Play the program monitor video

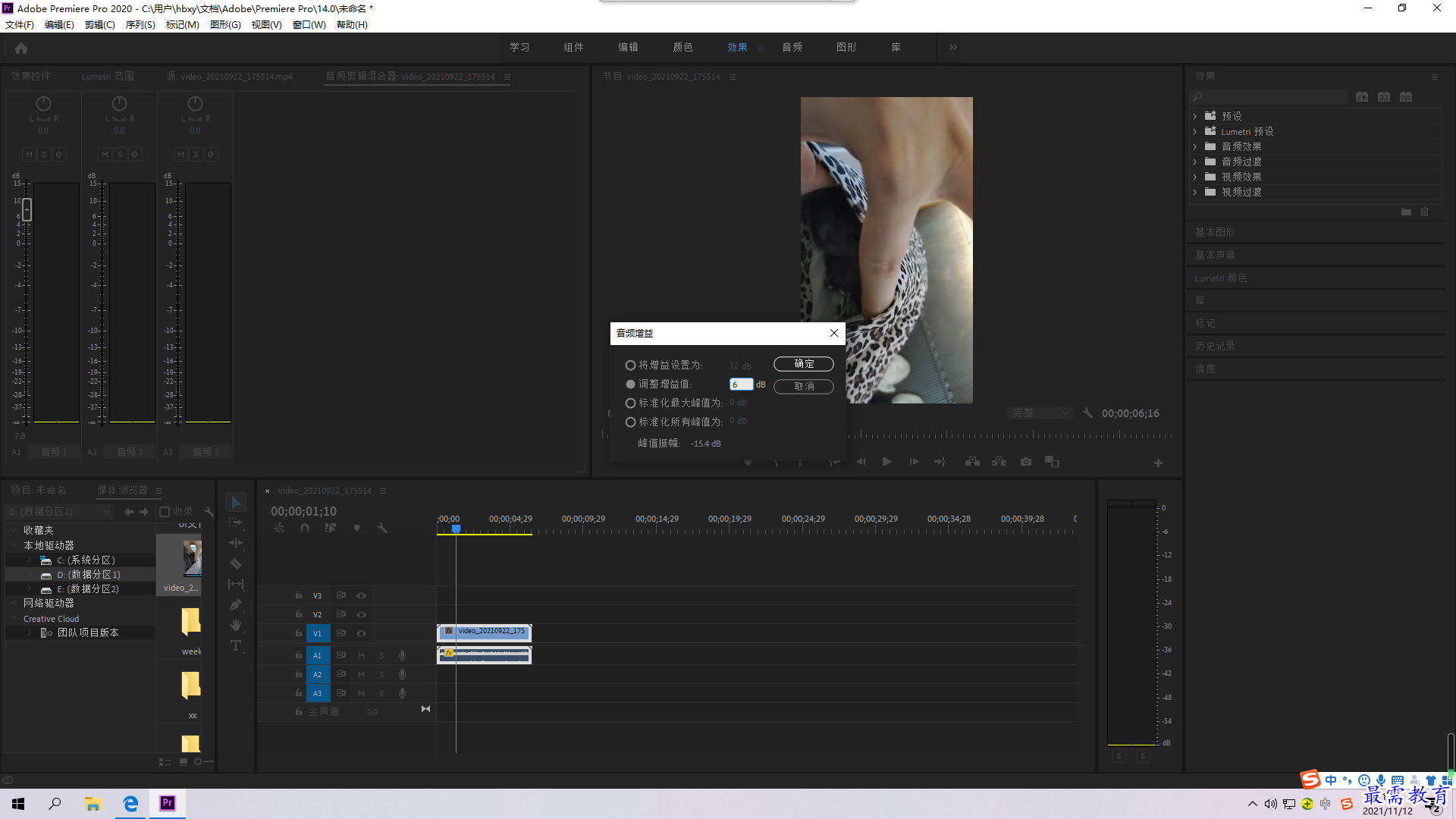click(x=887, y=462)
